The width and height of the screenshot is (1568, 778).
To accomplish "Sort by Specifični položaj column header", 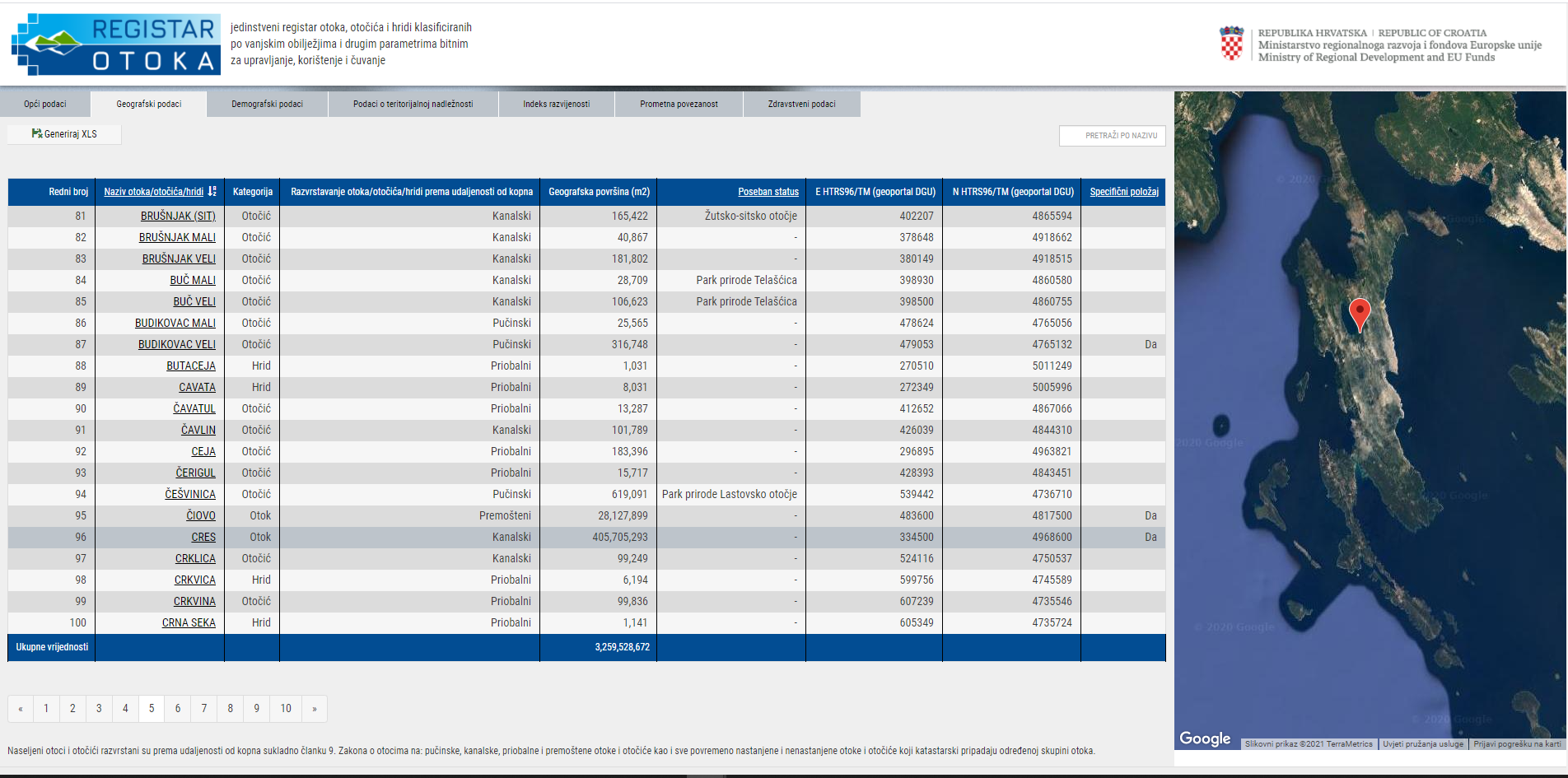I will (1124, 192).
